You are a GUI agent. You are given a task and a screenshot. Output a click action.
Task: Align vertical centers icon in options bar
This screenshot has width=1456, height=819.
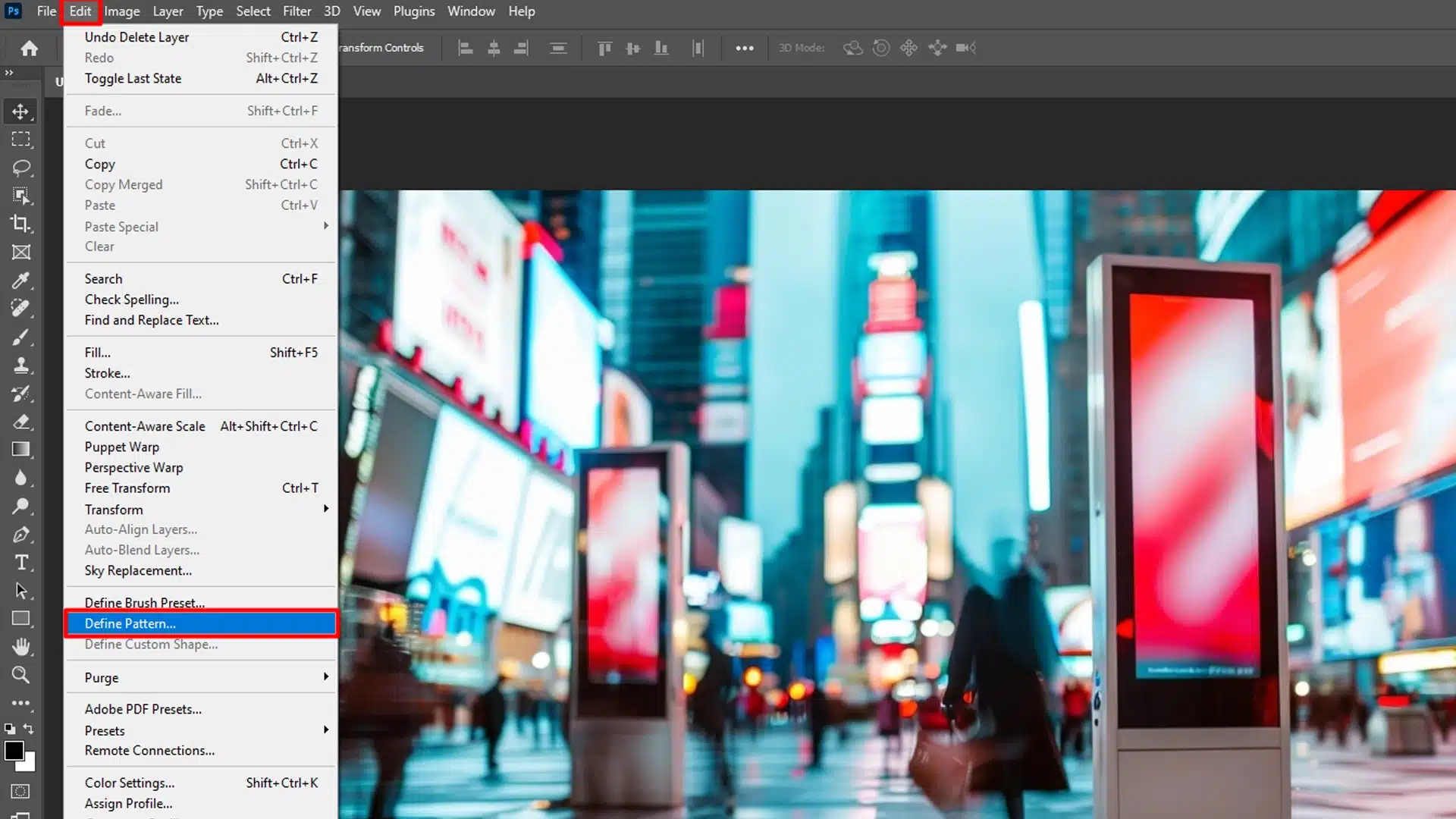(x=633, y=48)
